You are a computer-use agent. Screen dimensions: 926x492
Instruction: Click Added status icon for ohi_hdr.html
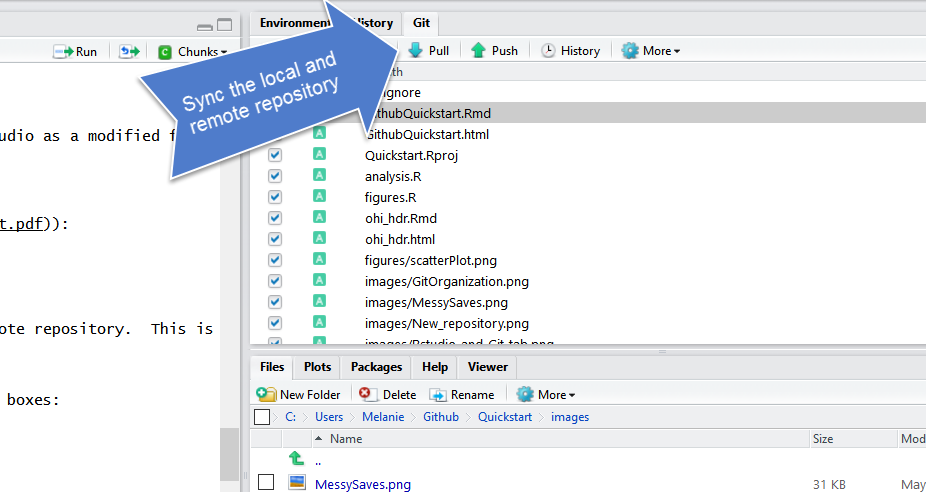319,239
